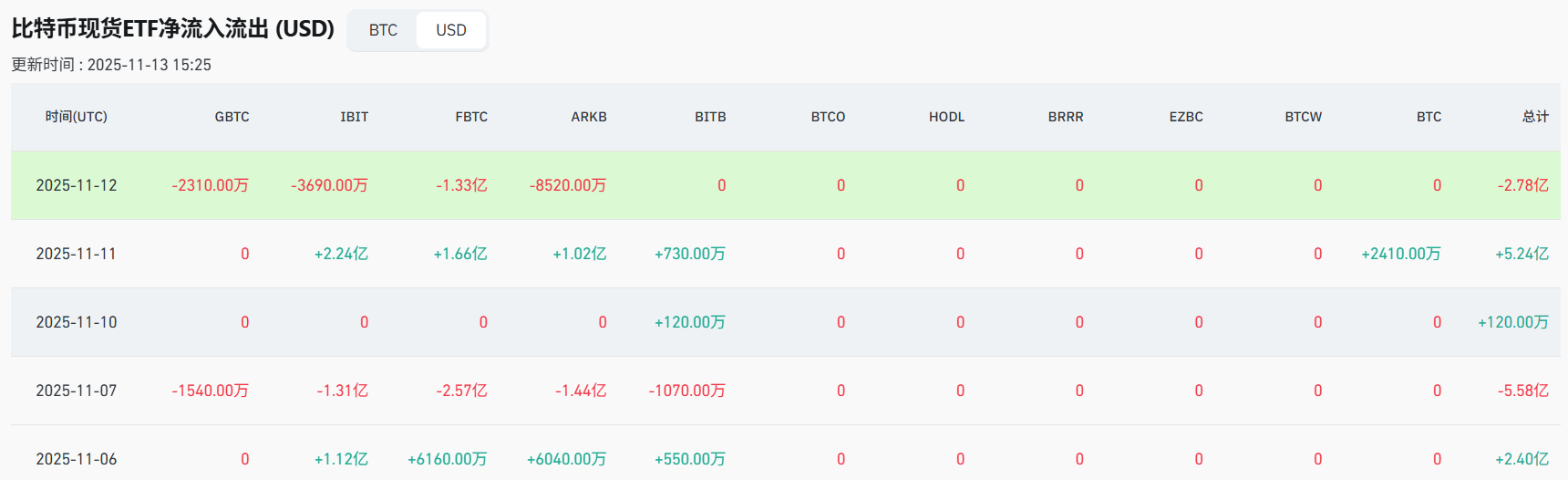Switch the unit toggle to BTC
Image resolution: width=1568 pixels, height=480 pixels.
pos(383,30)
